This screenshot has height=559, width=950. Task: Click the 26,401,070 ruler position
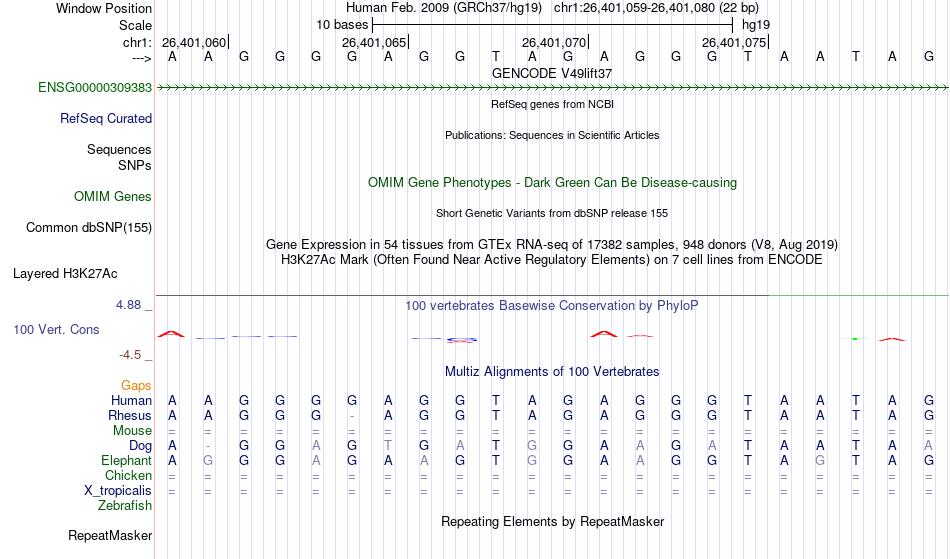554,42
